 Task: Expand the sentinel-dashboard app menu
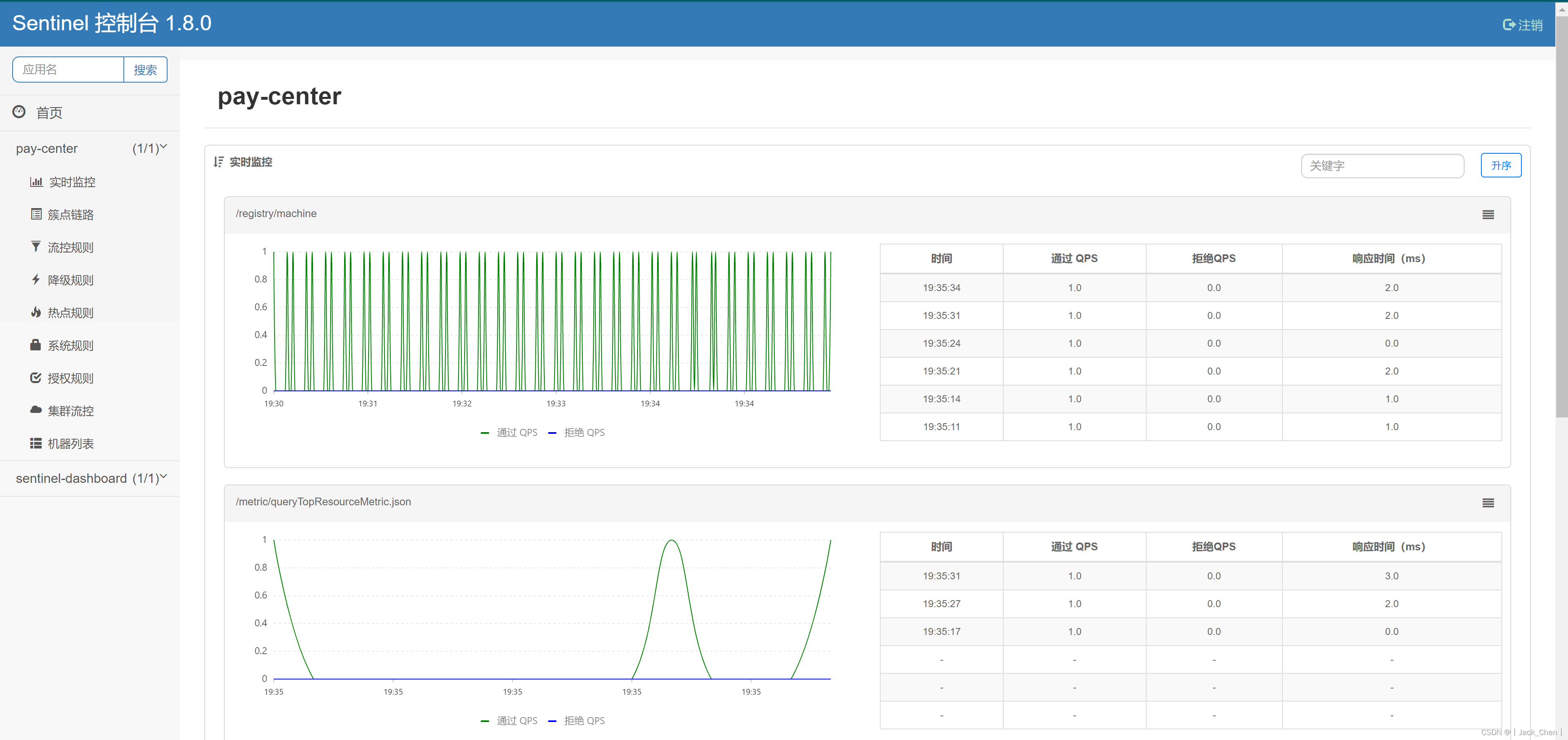tap(91, 478)
